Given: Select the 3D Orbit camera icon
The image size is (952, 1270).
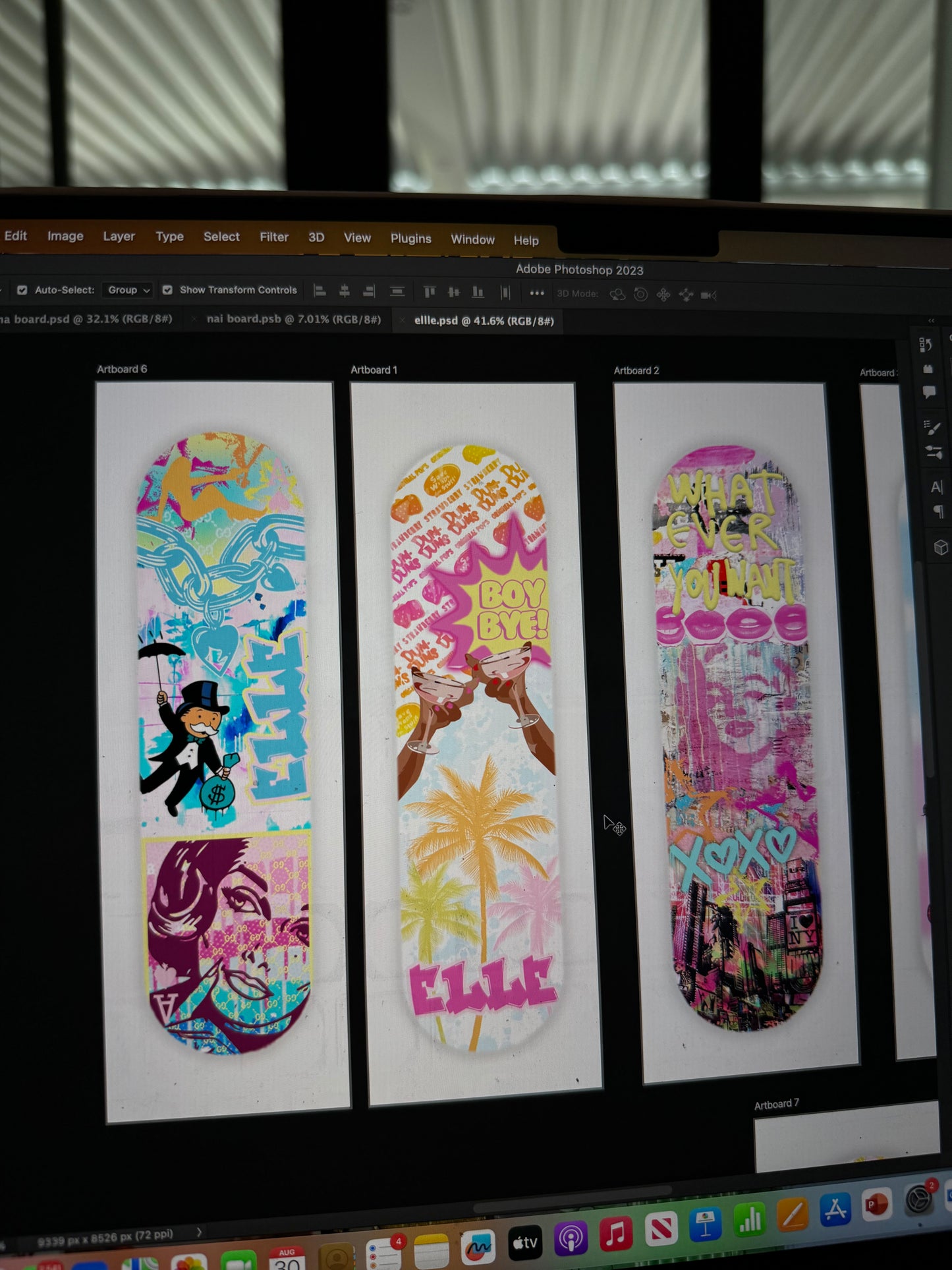Looking at the screenshot, I should click(617, 295).
